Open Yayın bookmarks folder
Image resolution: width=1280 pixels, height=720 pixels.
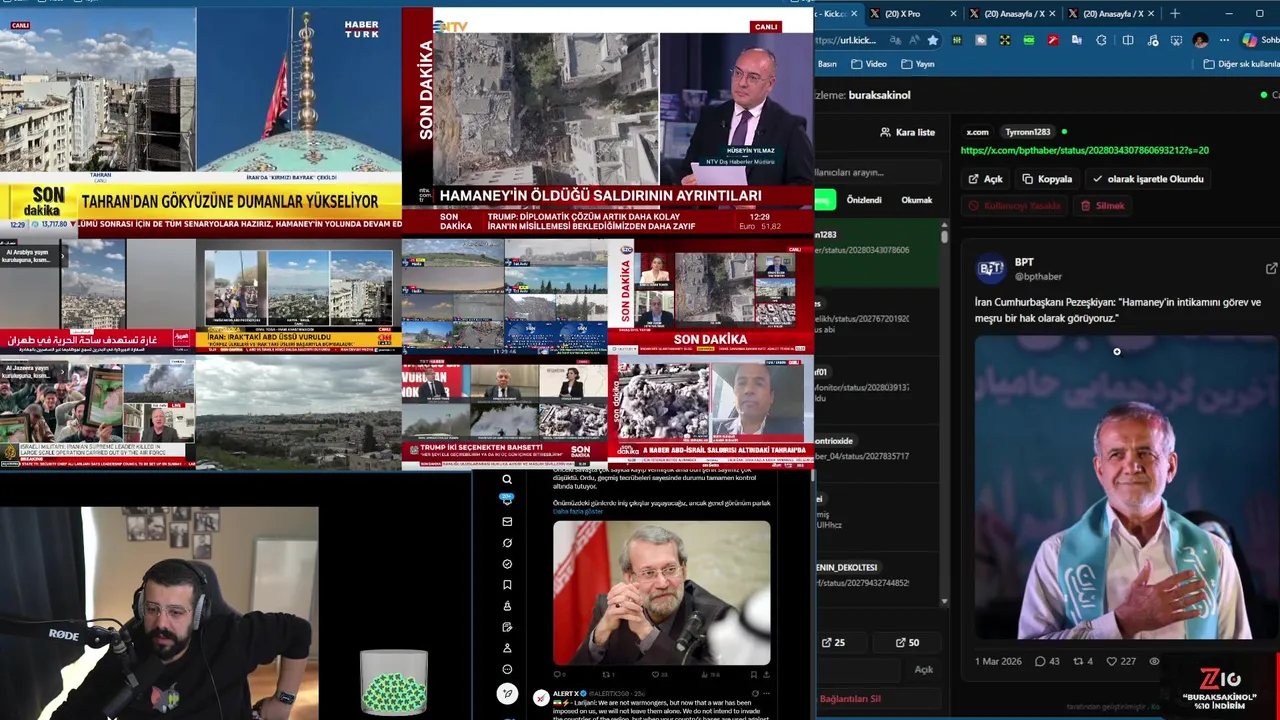(918, 64)
